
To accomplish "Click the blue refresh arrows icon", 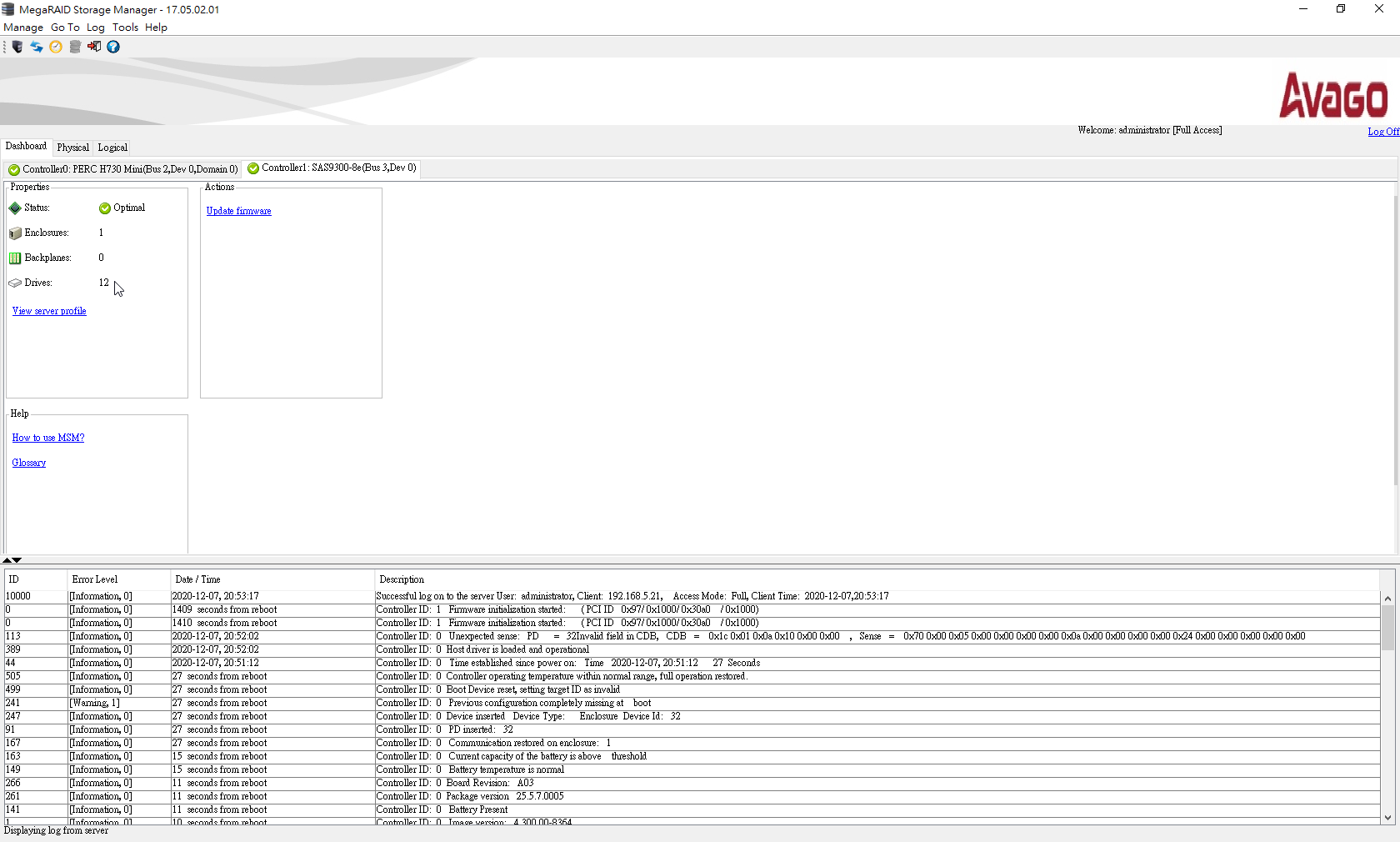I will click(x=37, y=47).
